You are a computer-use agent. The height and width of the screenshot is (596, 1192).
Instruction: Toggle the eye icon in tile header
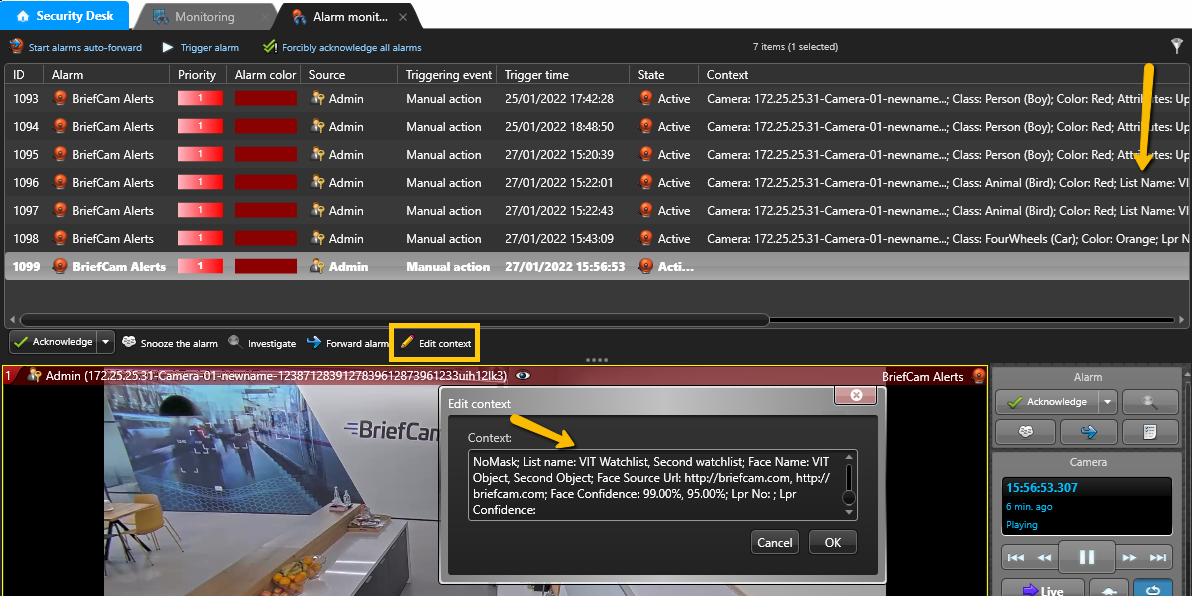pyautogui.click(x=523, y=376)
